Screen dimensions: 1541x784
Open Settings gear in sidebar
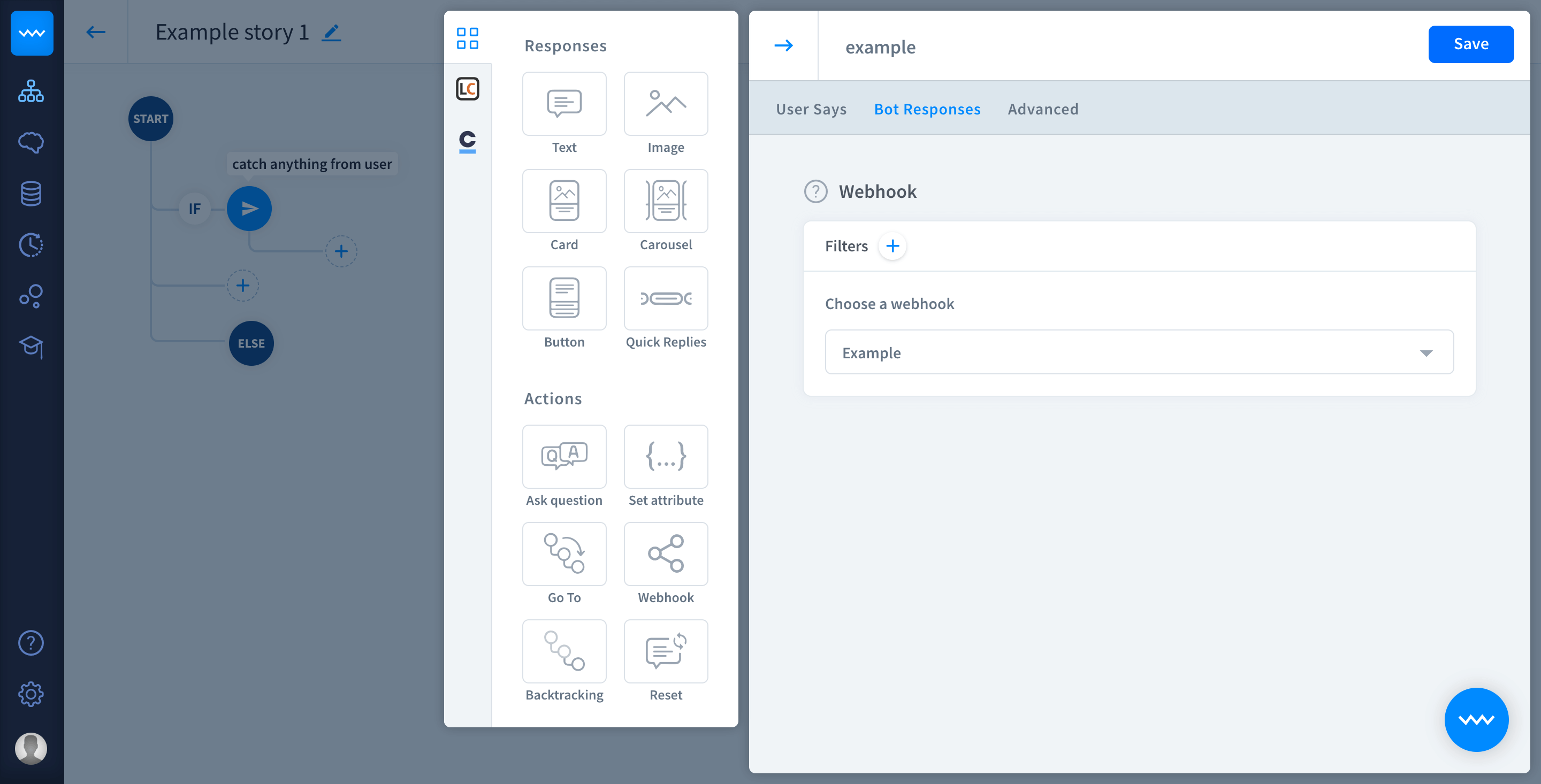31,694
